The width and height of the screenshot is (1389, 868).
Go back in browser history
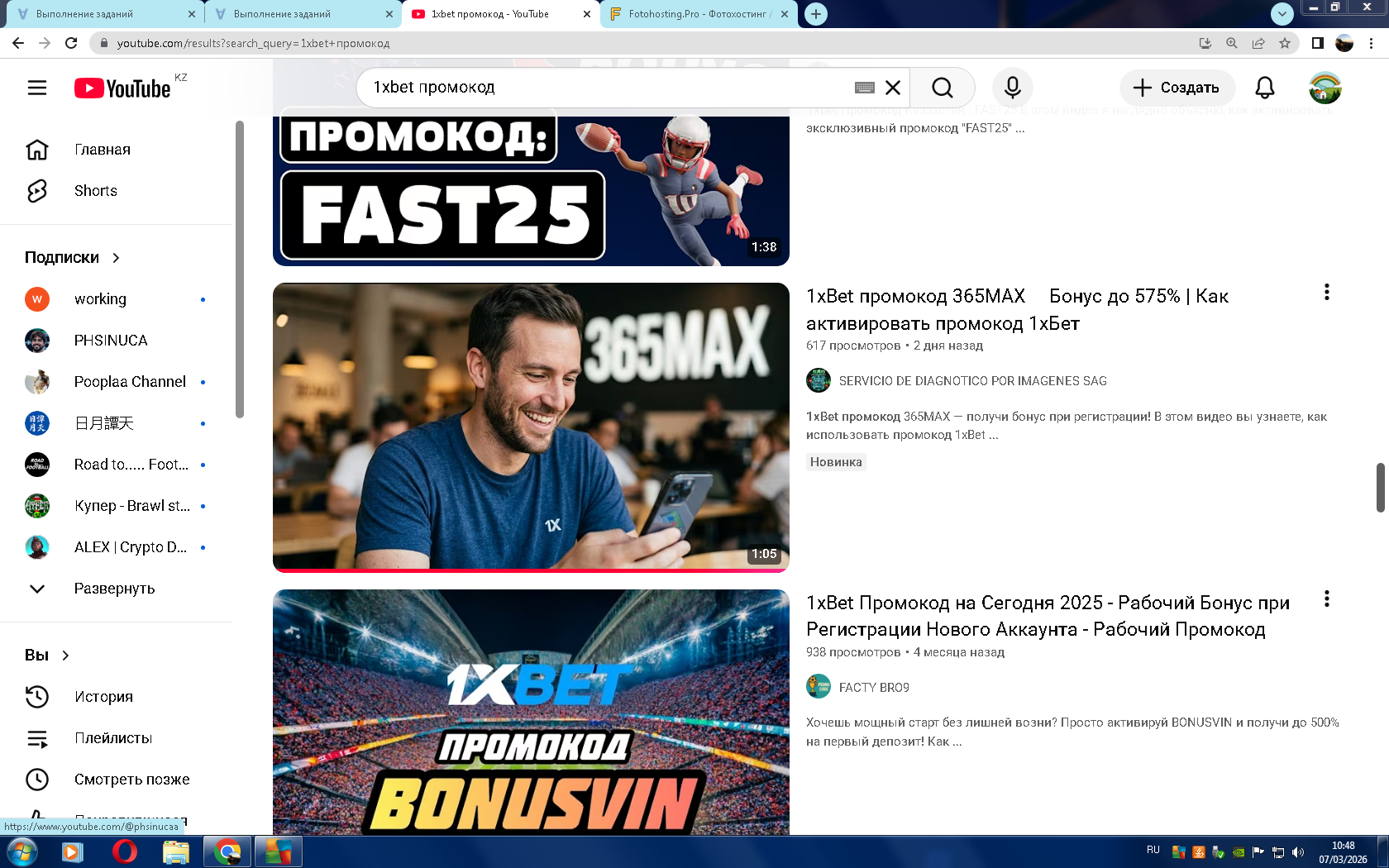pyautogui.click(x=18, y=43)
